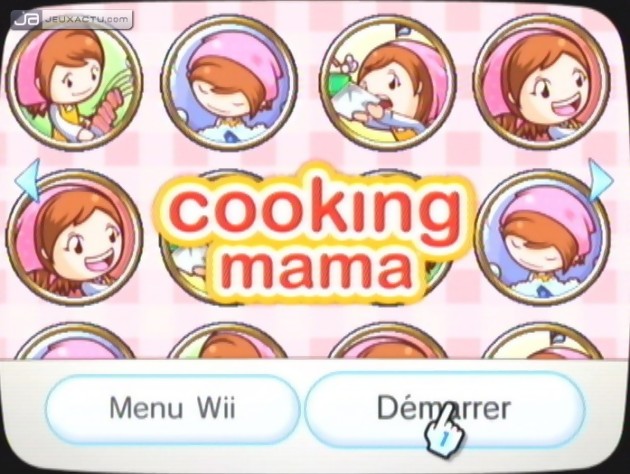Viewport: 630px width, 474px height.
Task: Click the JA logo badge
Action: (x=27, y=19)
